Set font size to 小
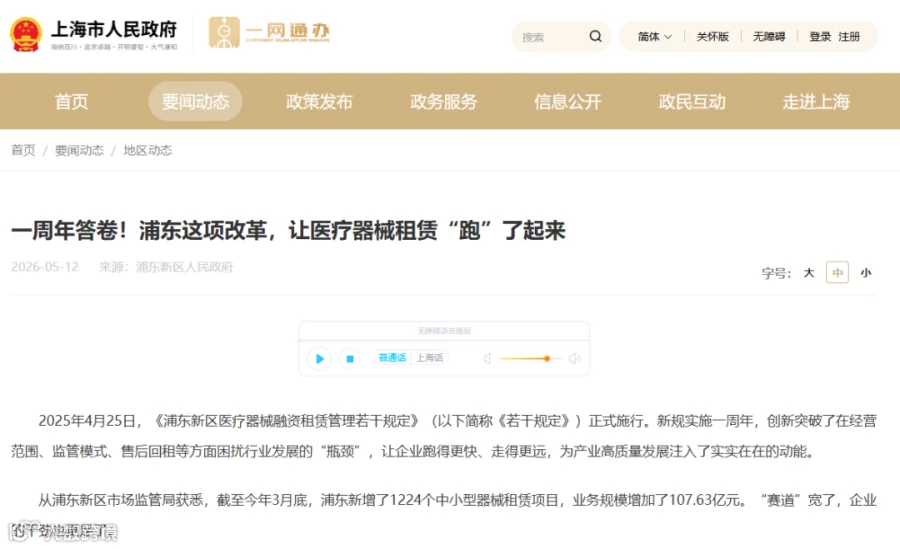The image size is (900, 549). pos(866,273)
